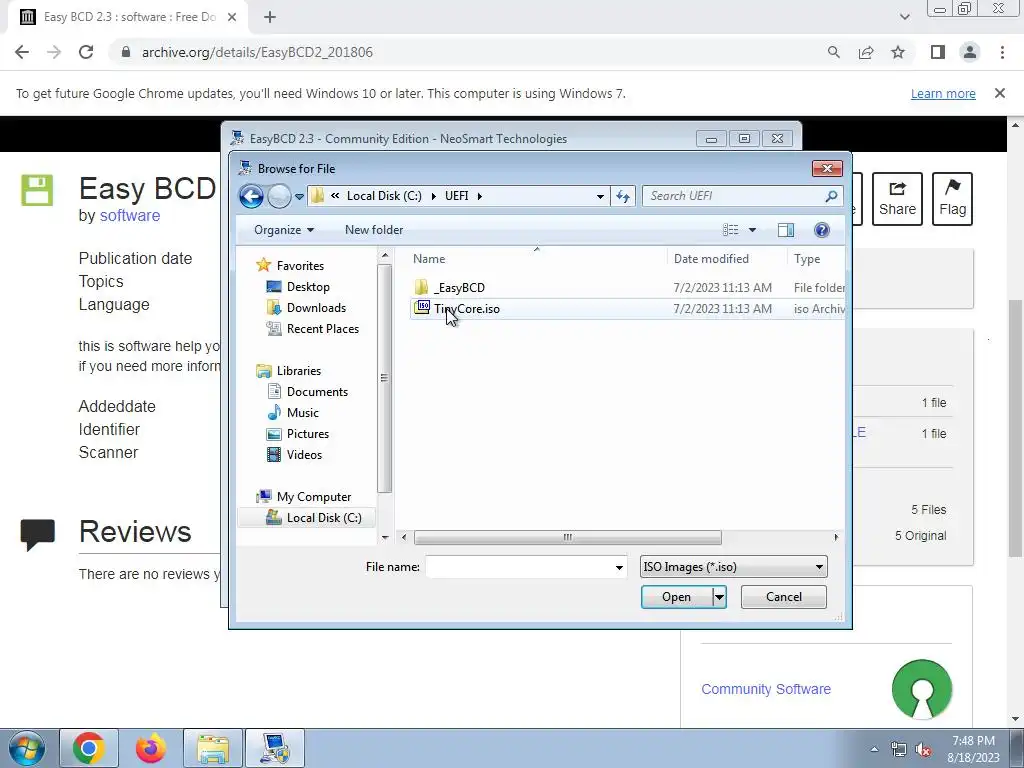
Task: Select the TinyCore.iso file
Action: [x=466, y=309]
